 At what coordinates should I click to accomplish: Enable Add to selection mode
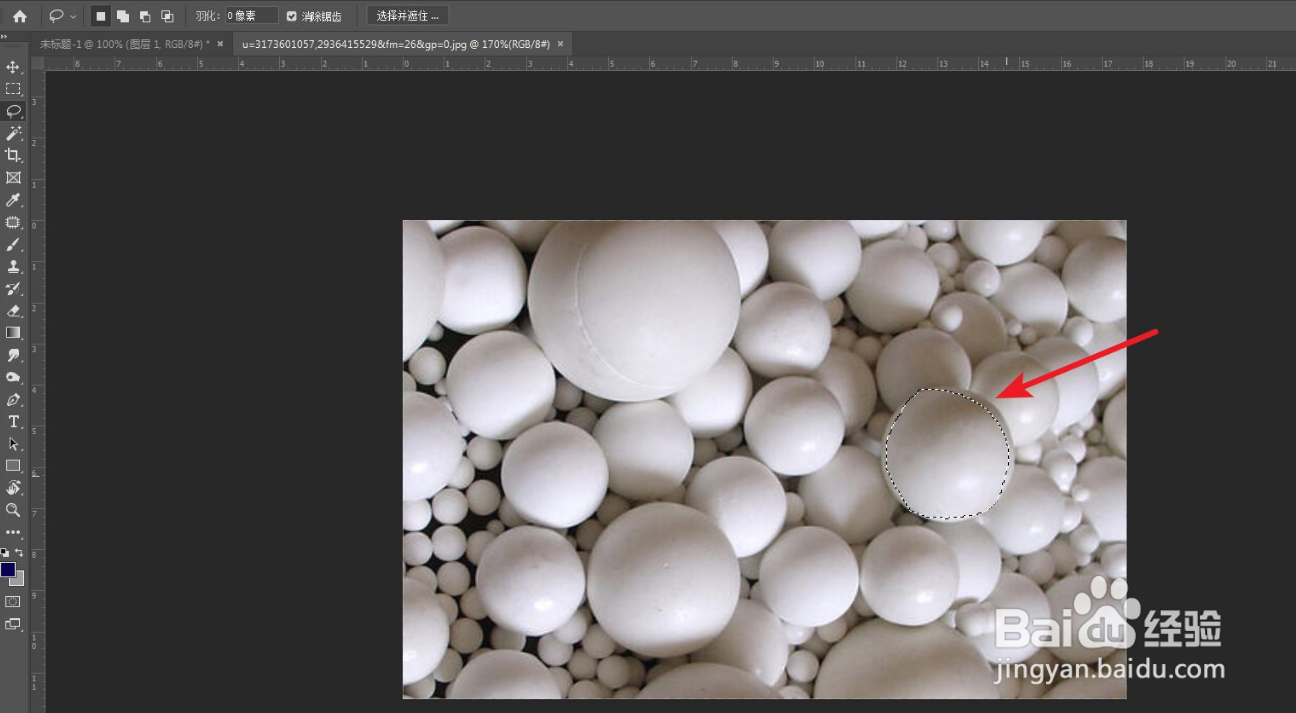(x=123, y=16)
